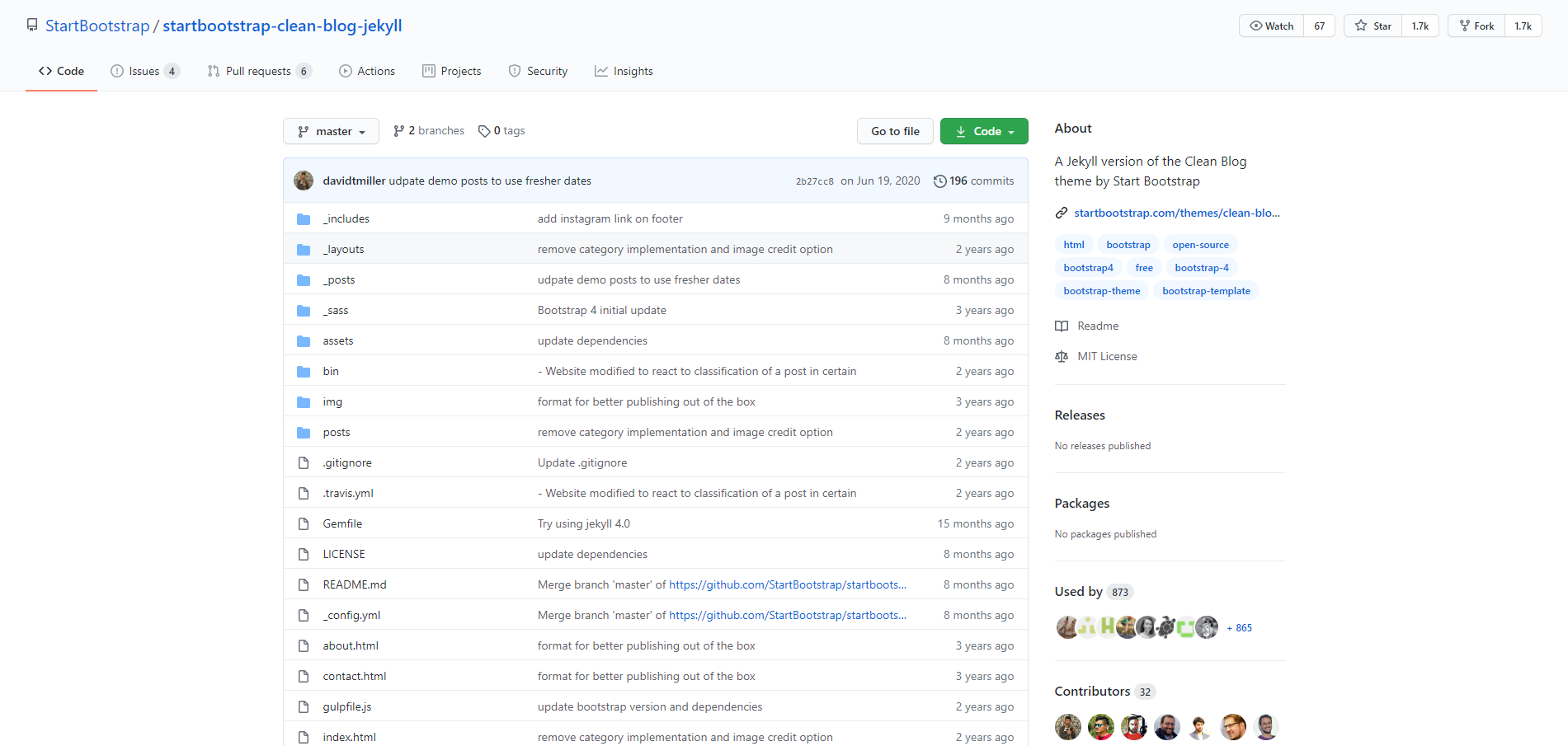This screenshot has width=1568, height=746.
Task: Click the _config.yml file icon
Action: point(304,615)
